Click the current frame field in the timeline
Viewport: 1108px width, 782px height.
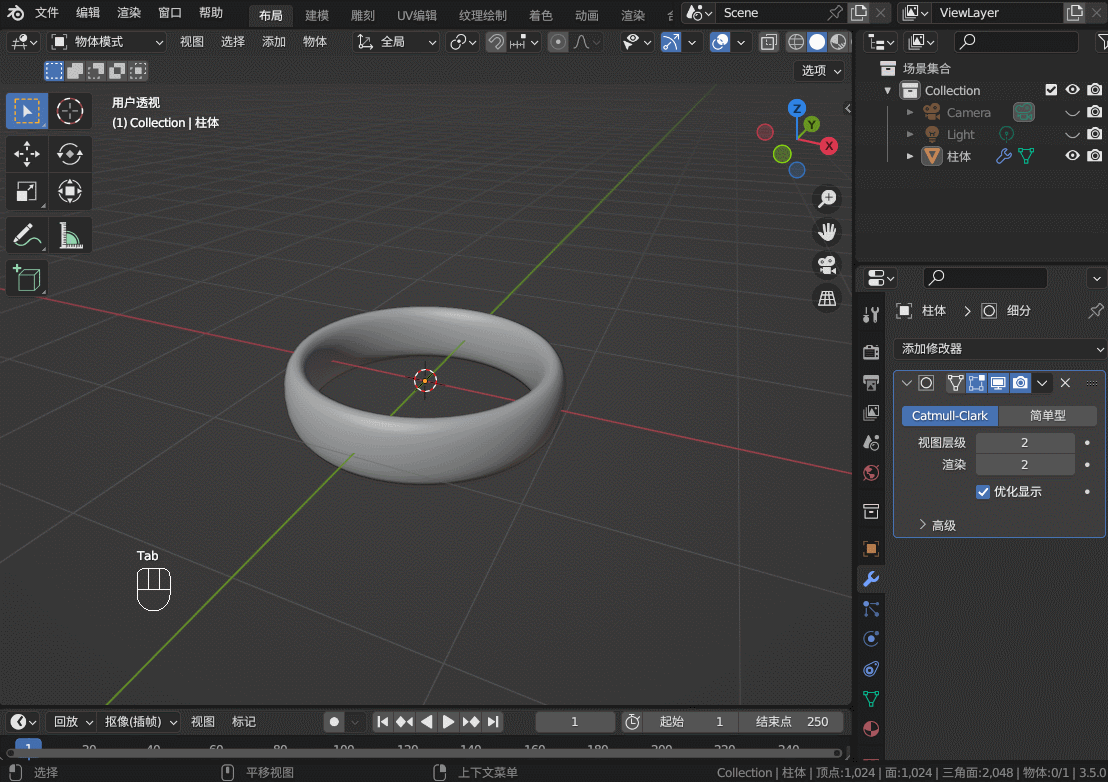(x=578, y=721)
